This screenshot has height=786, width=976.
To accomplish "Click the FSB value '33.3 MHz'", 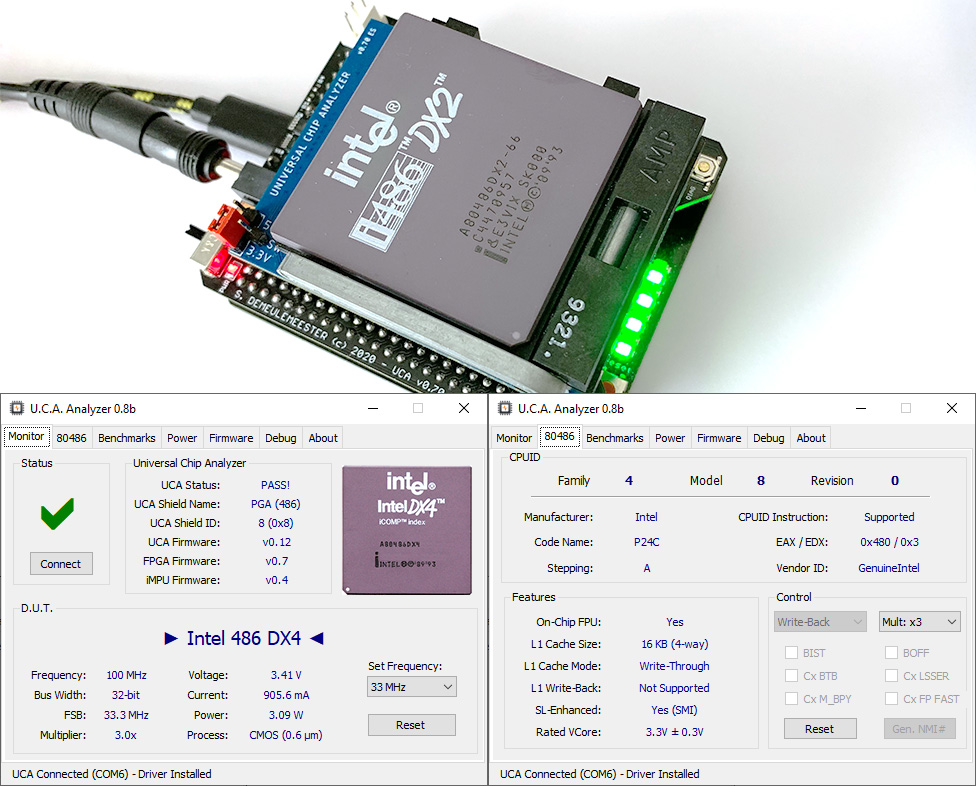I will click(126, 715).
